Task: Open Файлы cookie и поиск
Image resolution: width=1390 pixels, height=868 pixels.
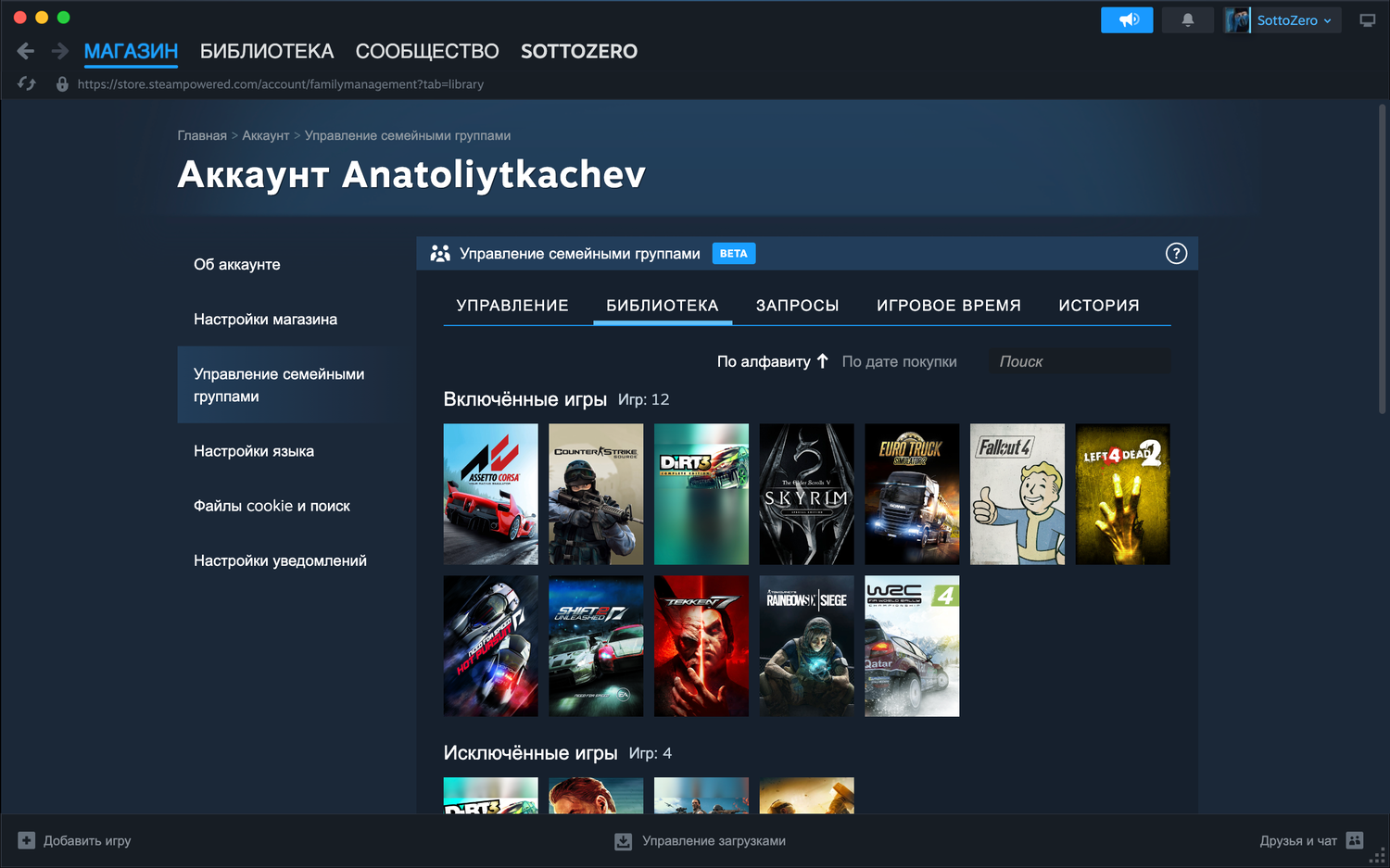Action: pos(272,506)
